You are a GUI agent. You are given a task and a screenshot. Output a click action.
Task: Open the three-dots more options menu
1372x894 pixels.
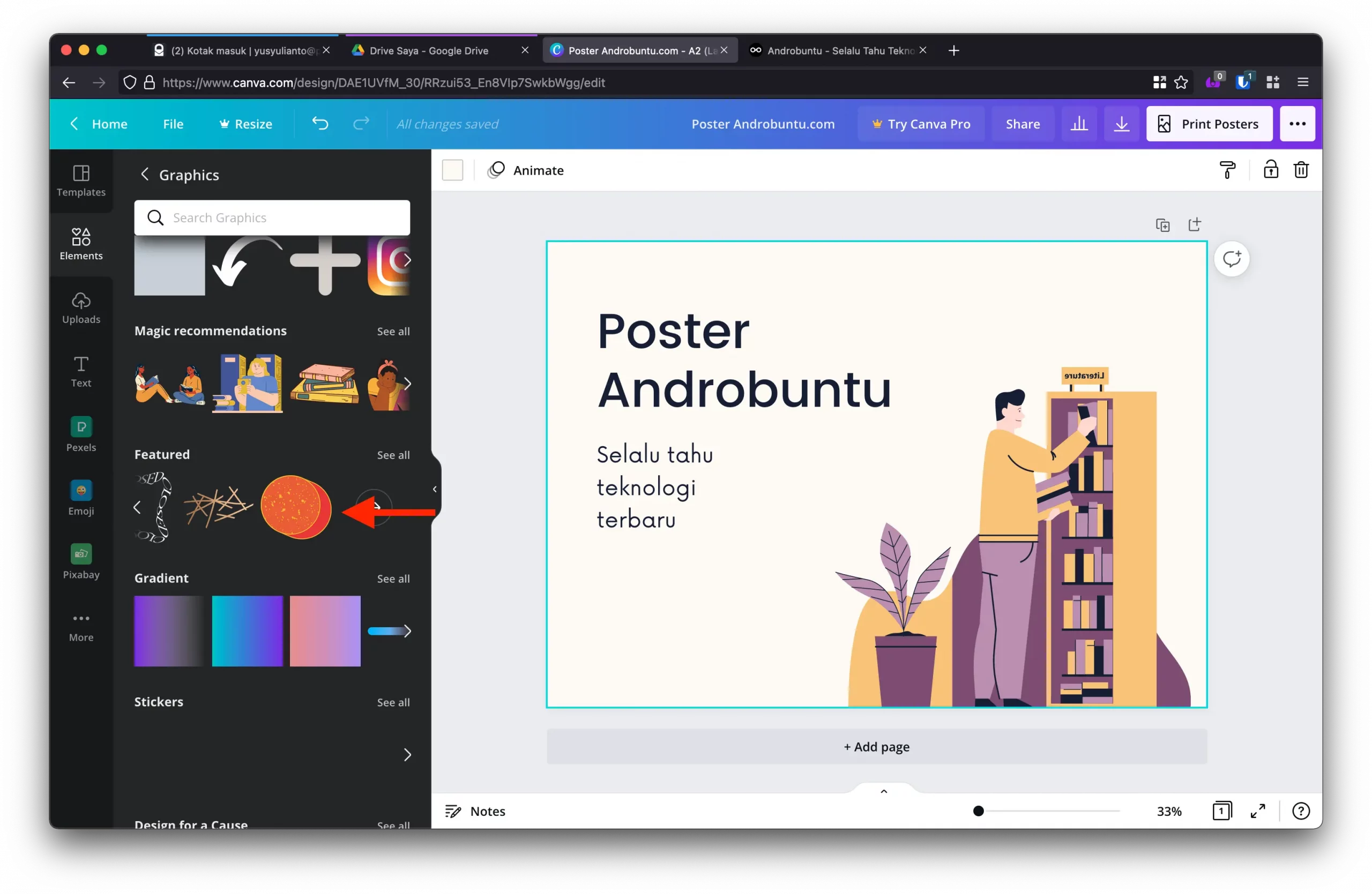pos(1297,124)
